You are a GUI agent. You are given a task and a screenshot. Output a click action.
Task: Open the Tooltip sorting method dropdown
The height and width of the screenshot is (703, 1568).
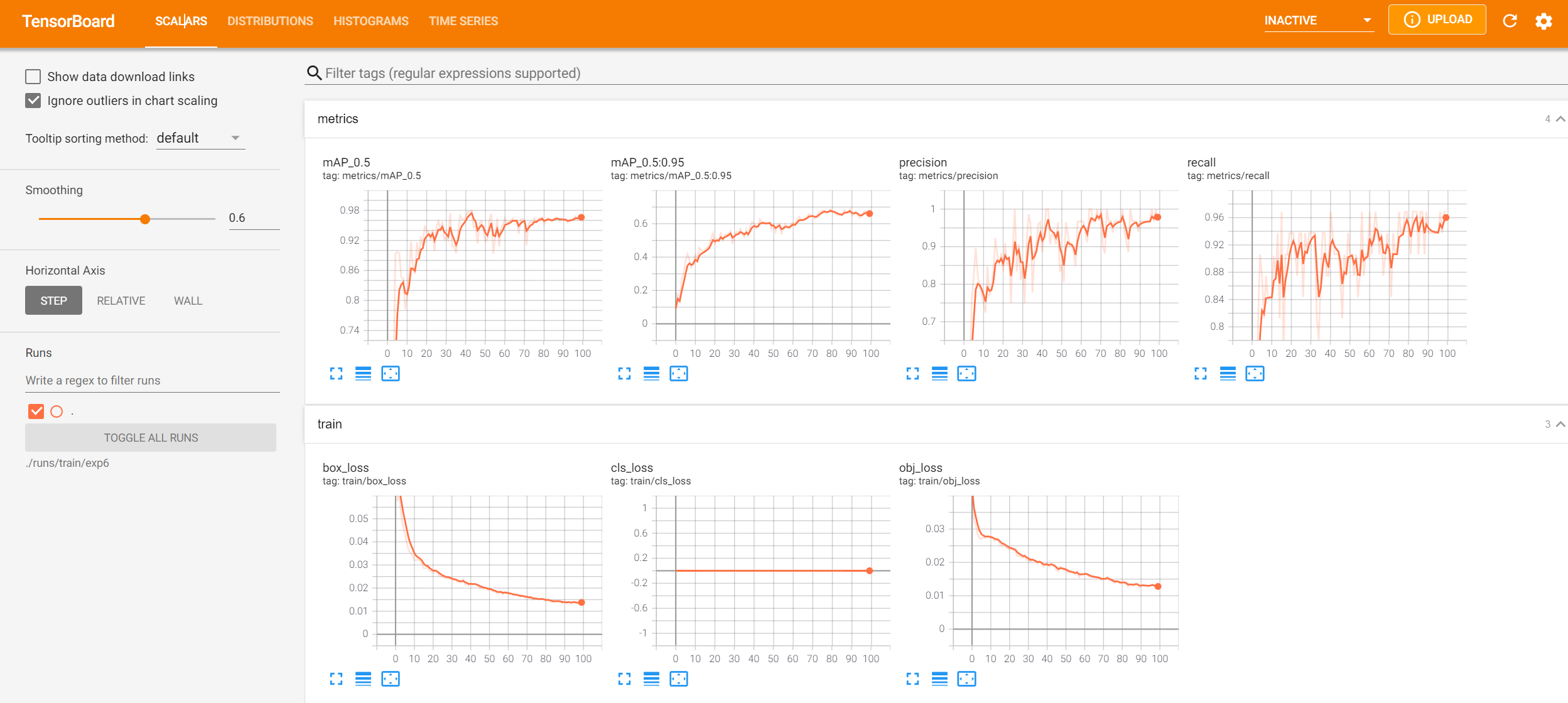[x=199, y=138]
